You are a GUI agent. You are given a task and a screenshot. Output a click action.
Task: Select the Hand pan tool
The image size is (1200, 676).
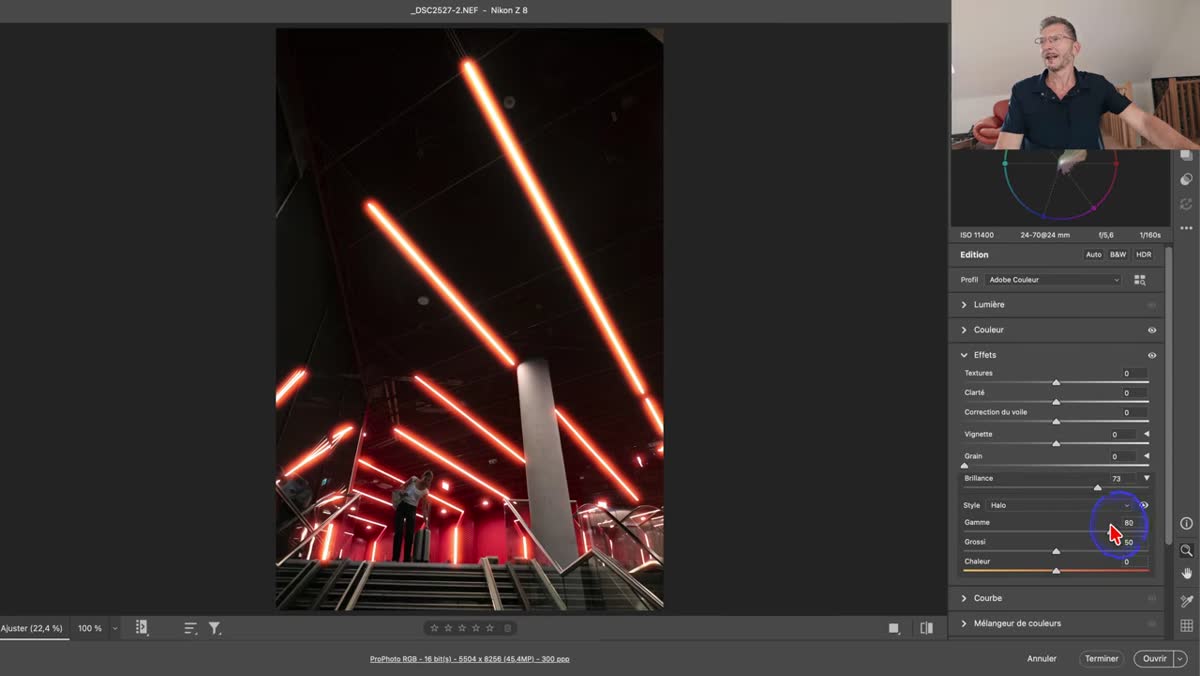(x=1186, y=574)
